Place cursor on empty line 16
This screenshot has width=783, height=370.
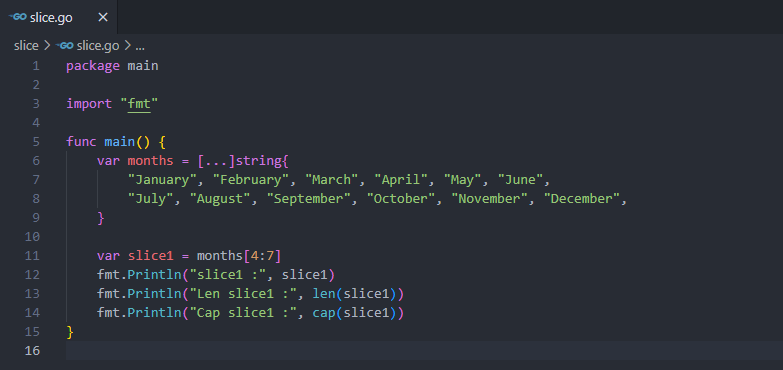(424, 351)
